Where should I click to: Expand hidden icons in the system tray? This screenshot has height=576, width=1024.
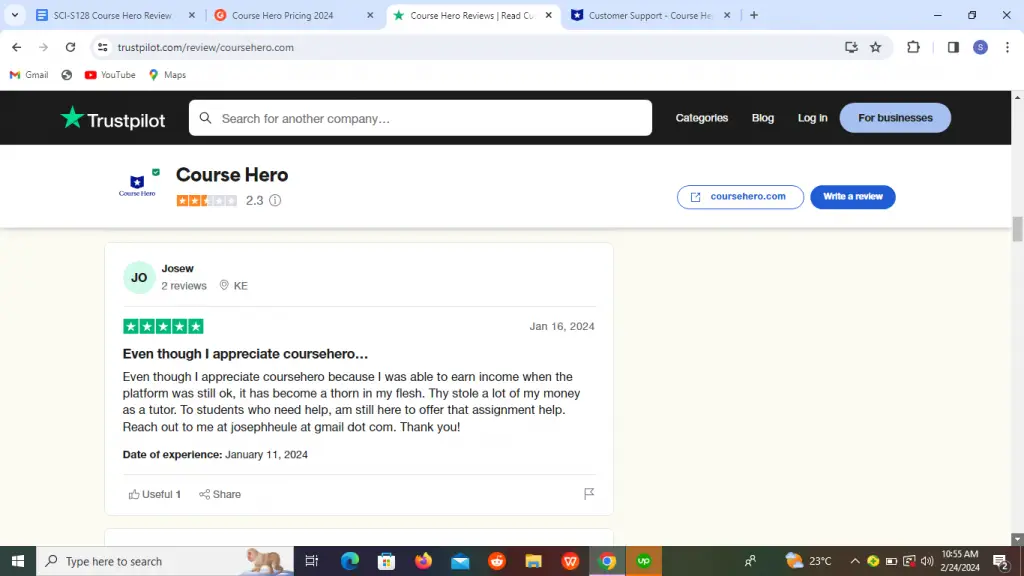(x=855, y=561)
